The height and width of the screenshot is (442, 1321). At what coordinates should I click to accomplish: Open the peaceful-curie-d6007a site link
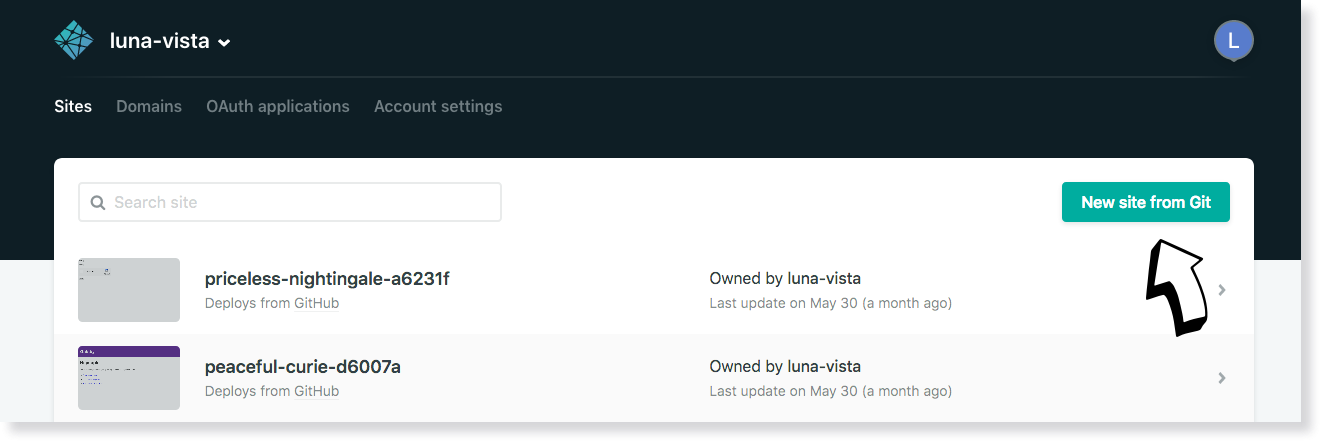coord(303,367)
